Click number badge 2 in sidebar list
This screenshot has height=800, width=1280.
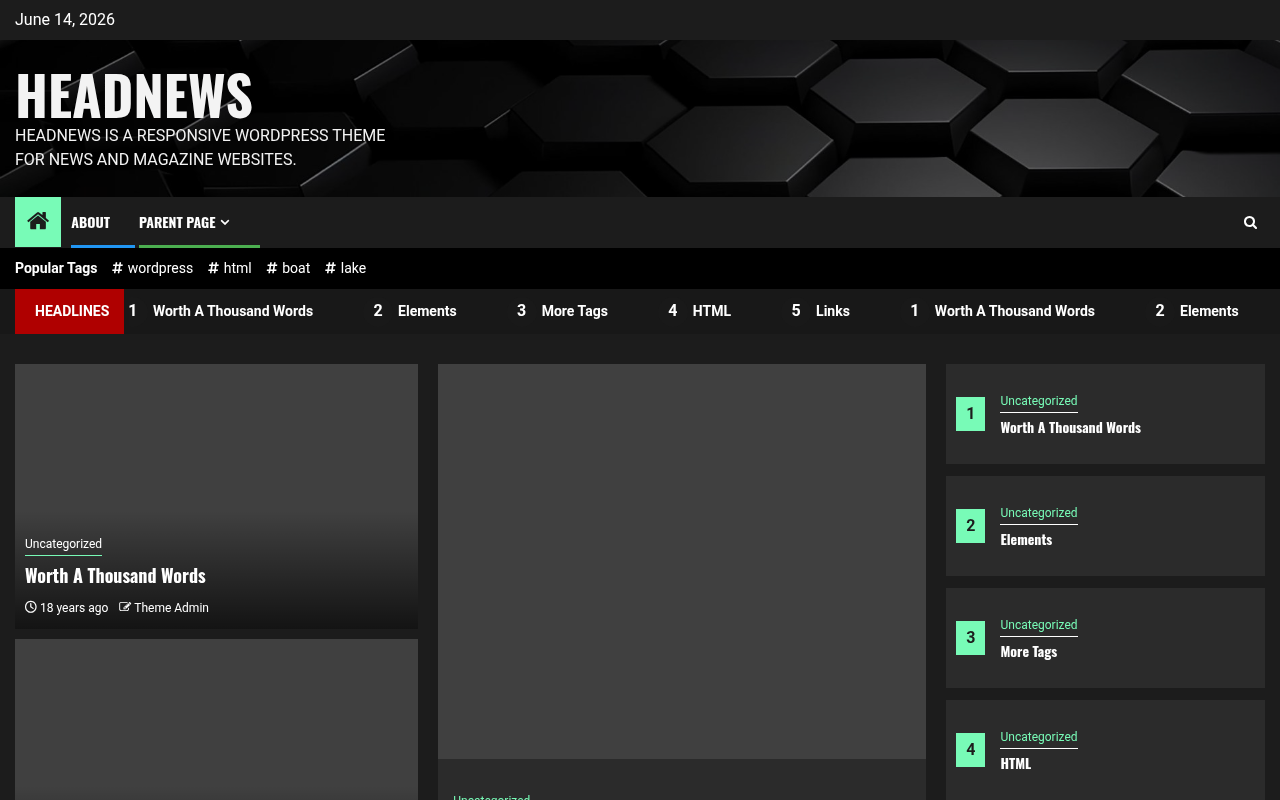970,526
